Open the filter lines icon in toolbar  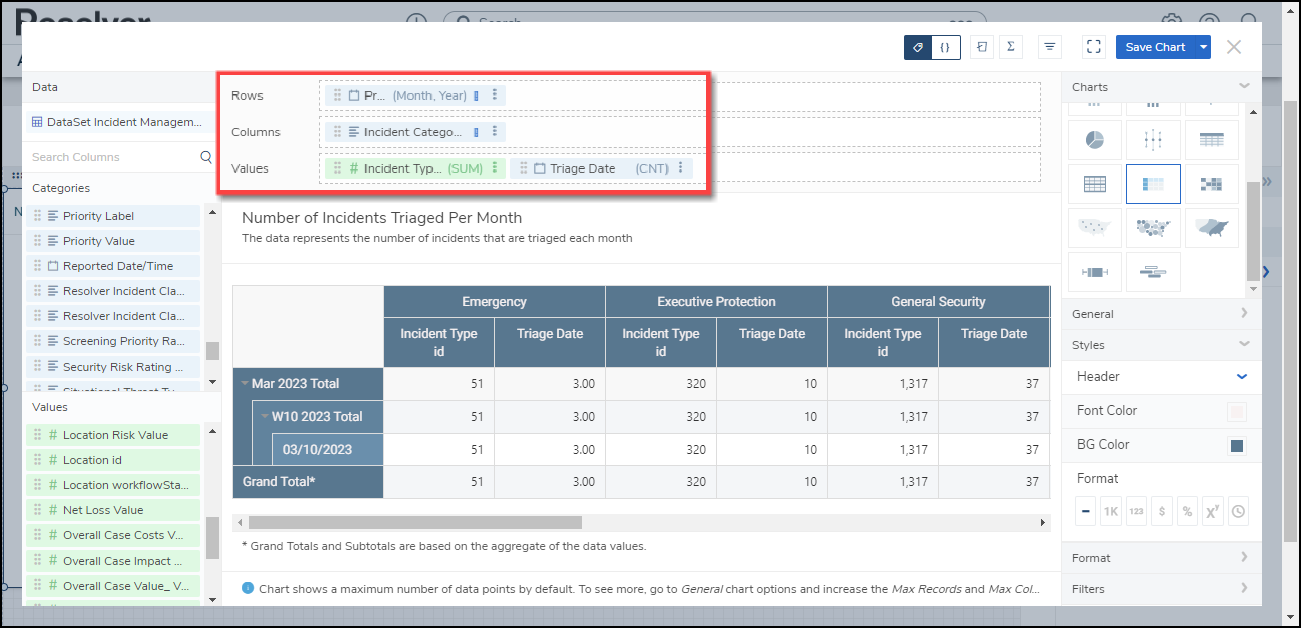tap(1049, 47)
